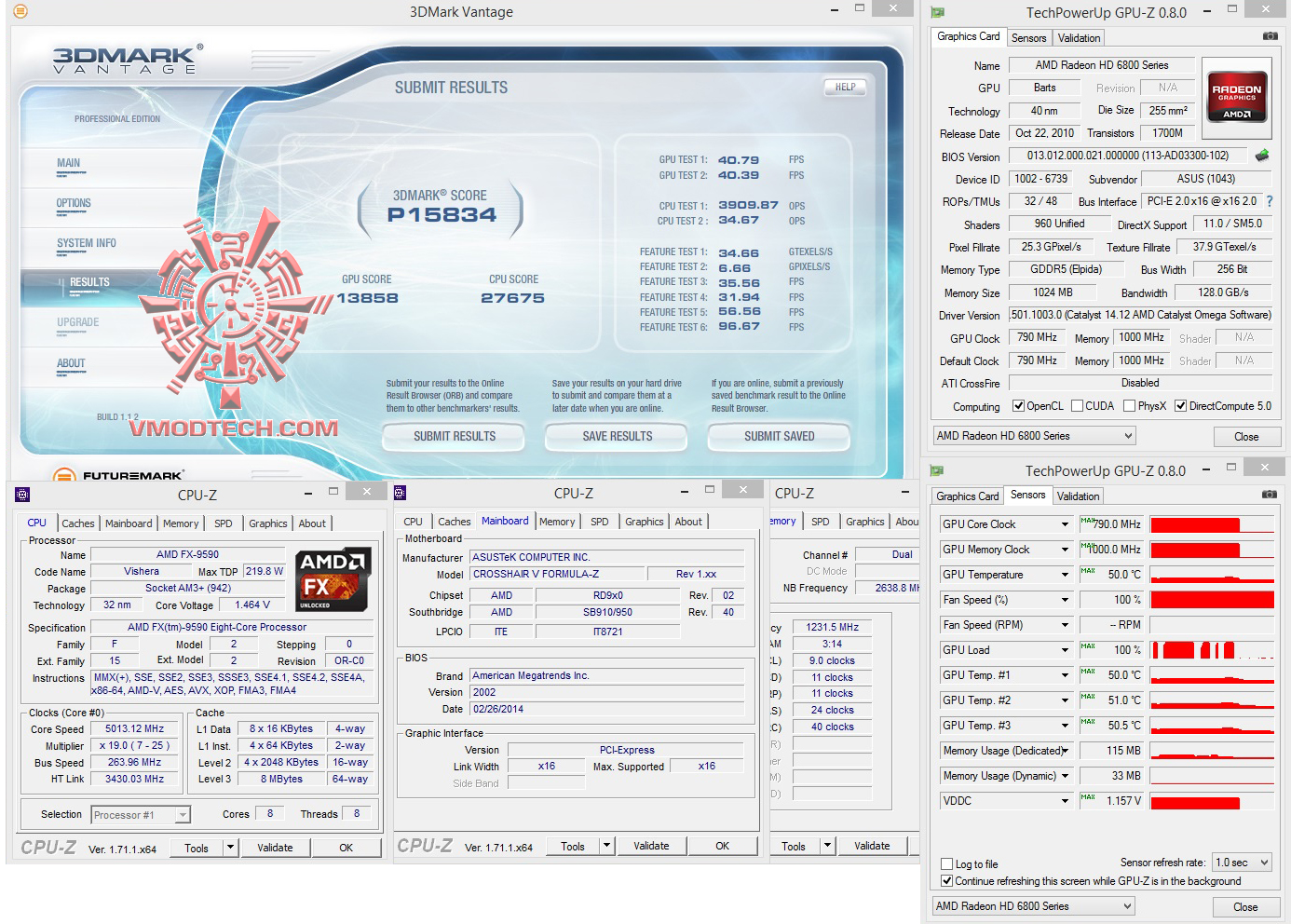Toggle the CUDA checkbox in GPU-Z

pos(1078,406)
